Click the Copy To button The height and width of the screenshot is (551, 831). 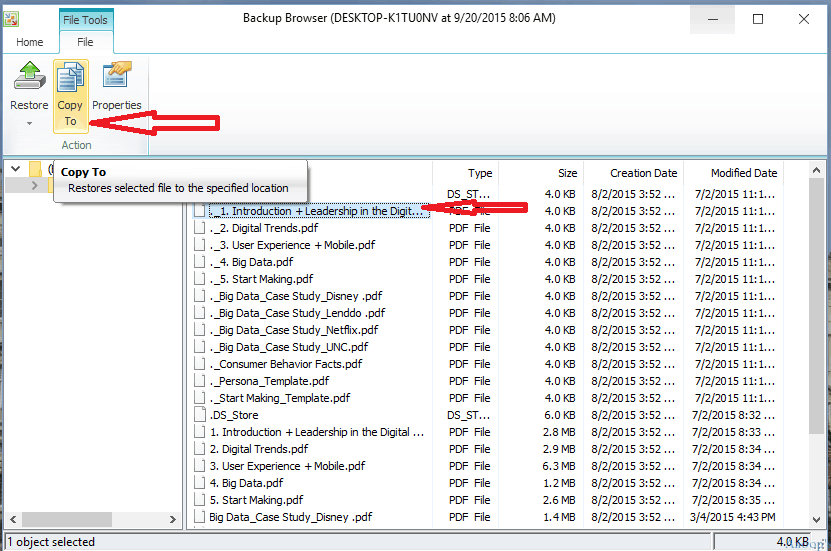70,95
